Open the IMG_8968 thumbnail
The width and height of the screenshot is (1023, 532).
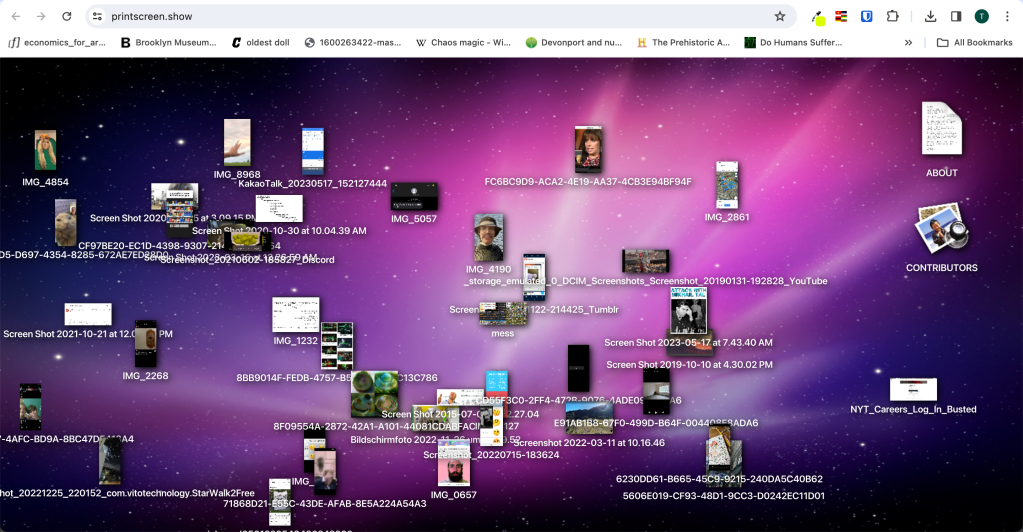click(237, 142)
